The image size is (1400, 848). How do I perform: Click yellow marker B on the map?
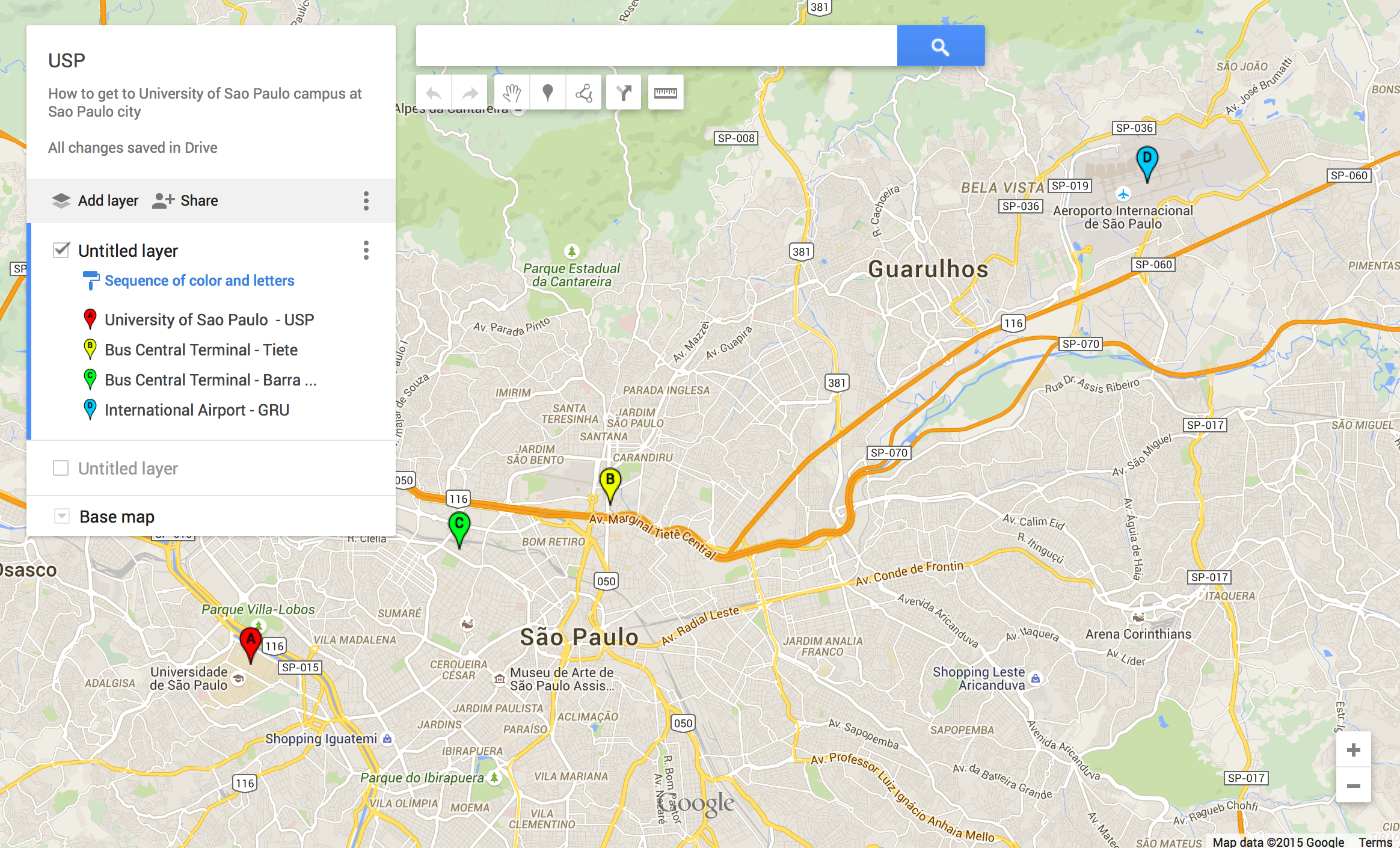click(x=610, y=485)
